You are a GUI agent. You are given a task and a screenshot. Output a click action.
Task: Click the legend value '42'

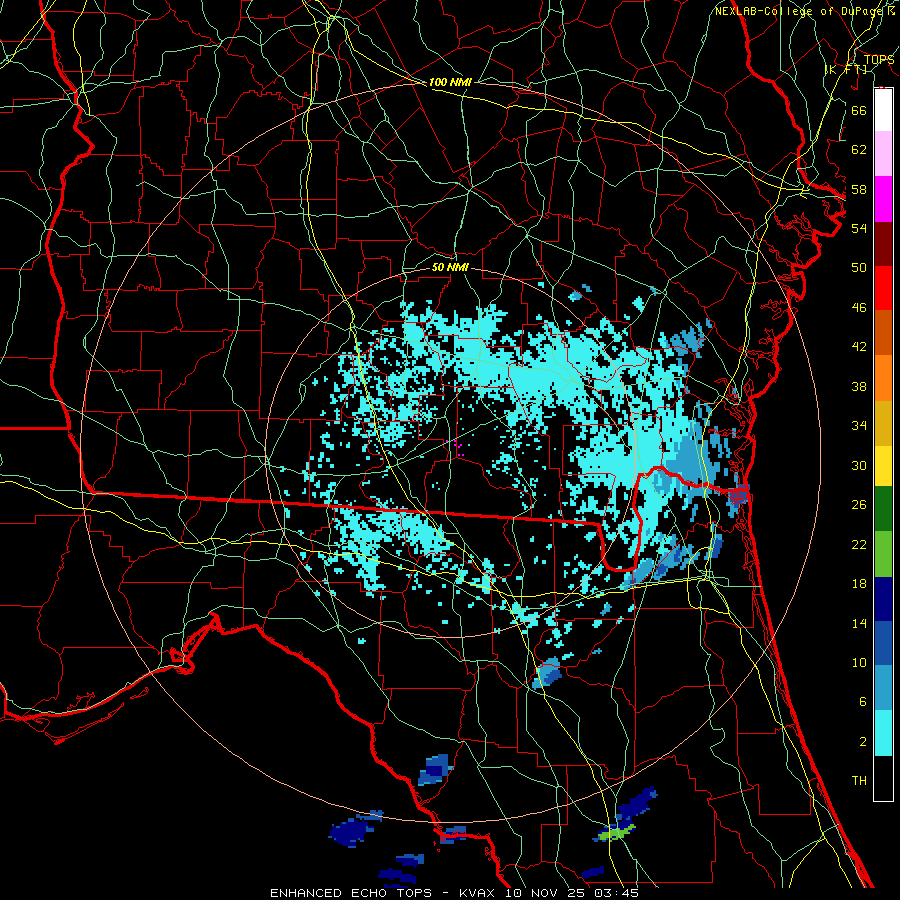859,347
